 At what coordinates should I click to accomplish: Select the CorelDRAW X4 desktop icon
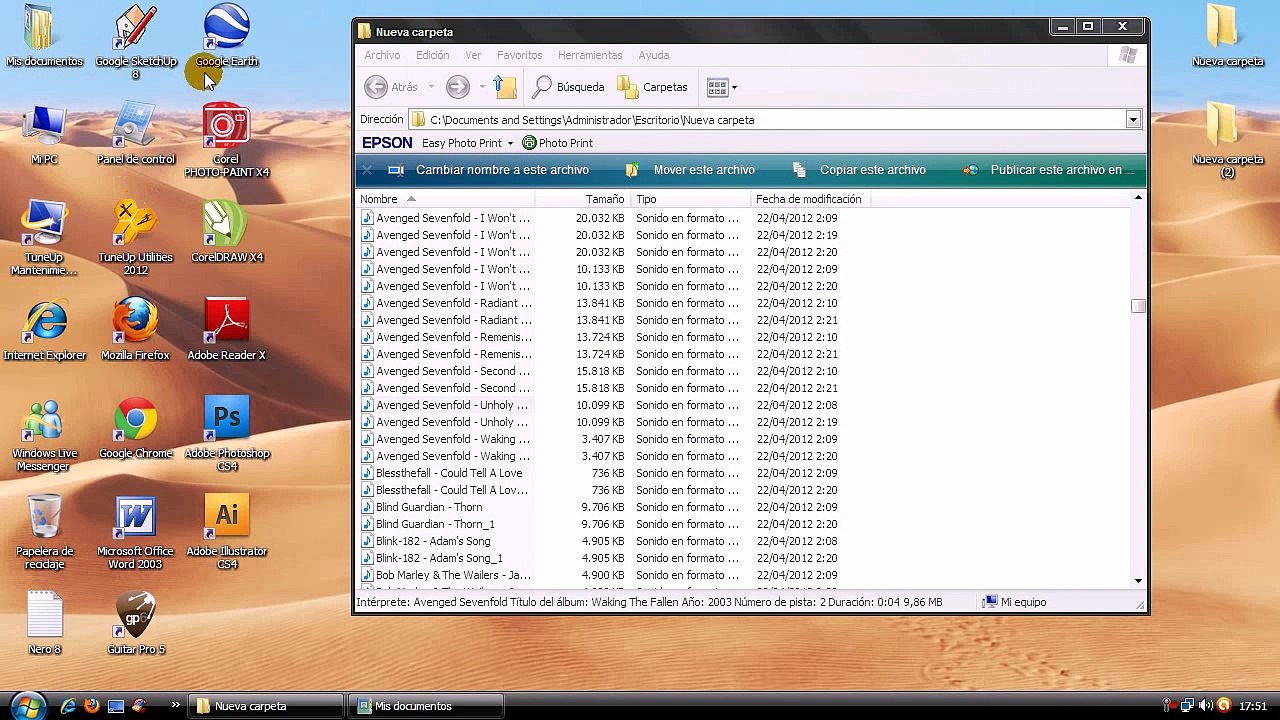[x=226, y=232]
